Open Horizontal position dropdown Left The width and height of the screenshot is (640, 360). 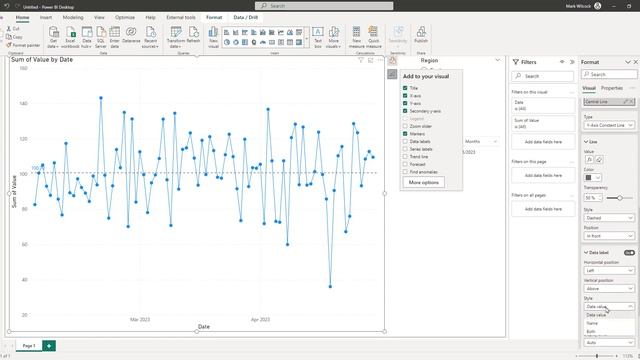coord(609,271)
